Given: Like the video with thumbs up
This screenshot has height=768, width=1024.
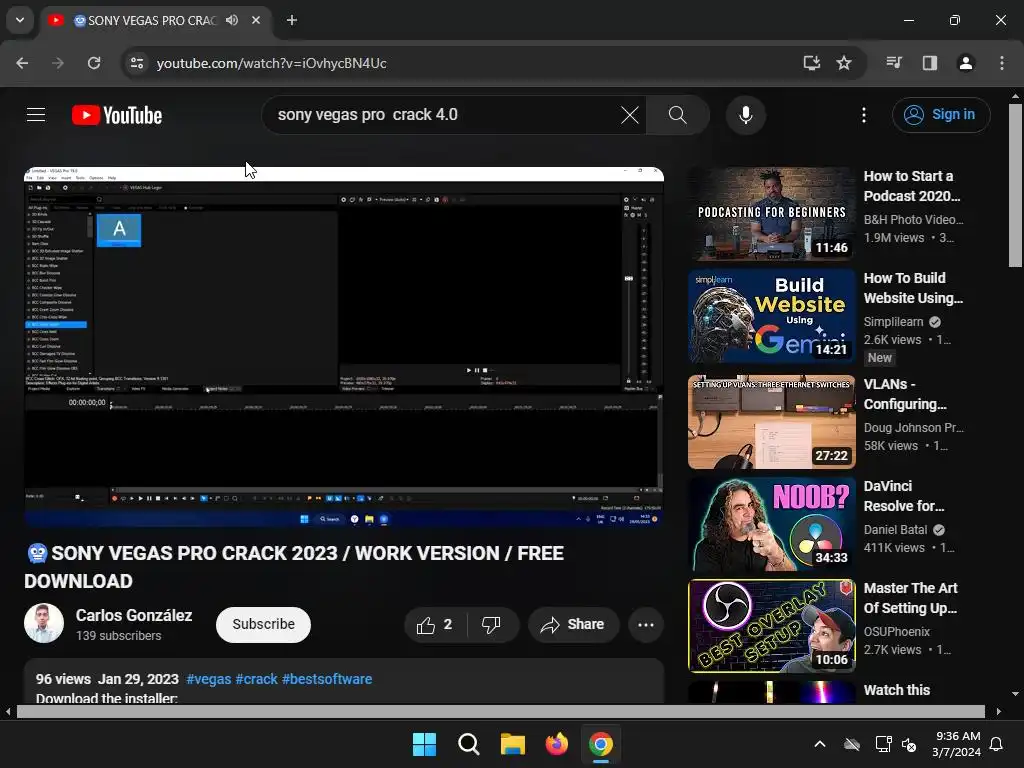Looking at the screenshot, I should pos(436,625).
